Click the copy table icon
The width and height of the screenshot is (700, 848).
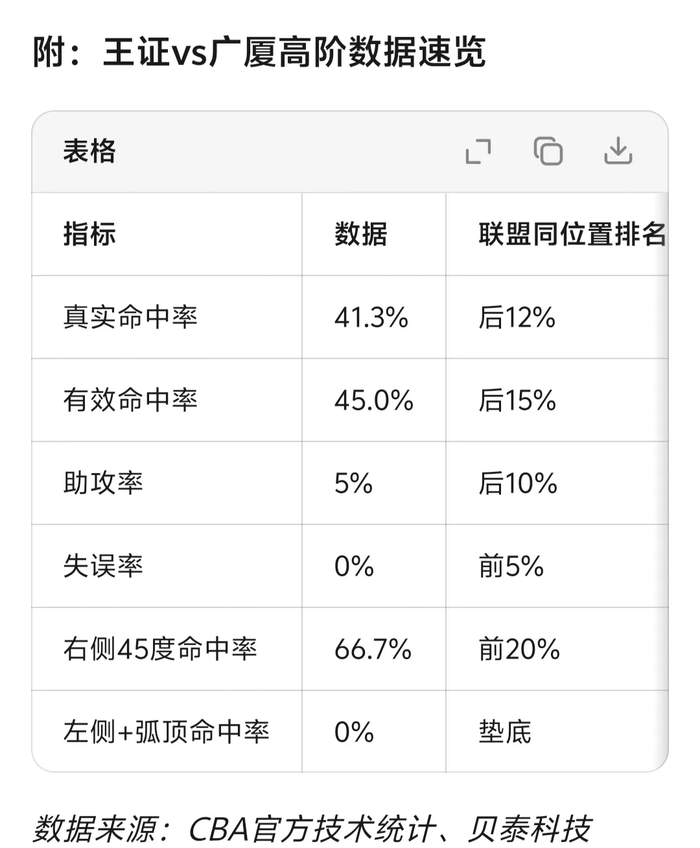548,151
